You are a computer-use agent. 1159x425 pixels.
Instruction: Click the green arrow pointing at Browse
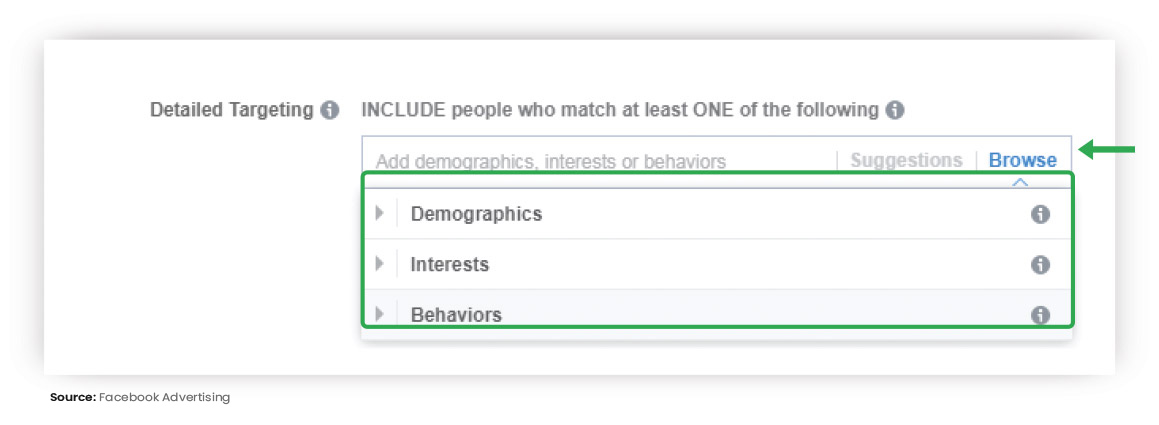pos(1107,150)
